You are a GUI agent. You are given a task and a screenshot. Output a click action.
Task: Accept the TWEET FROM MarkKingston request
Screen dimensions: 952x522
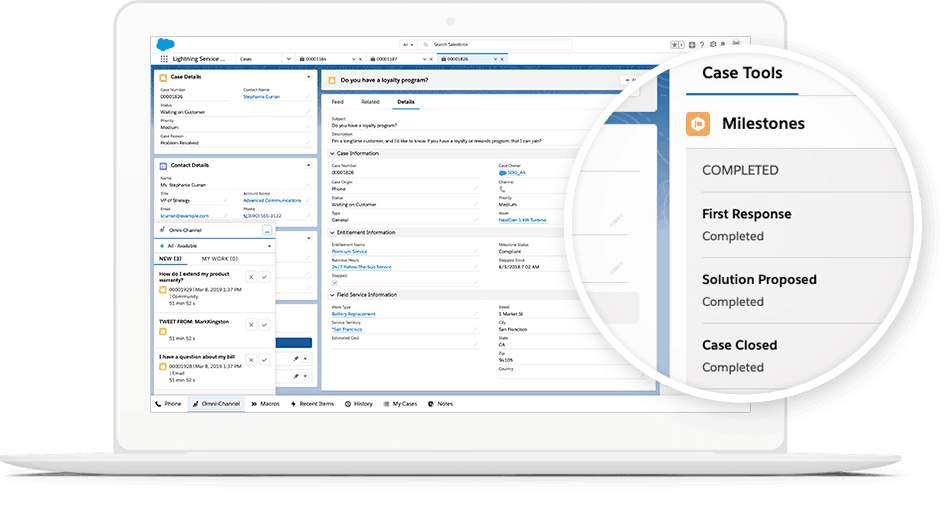pos(265,325)
